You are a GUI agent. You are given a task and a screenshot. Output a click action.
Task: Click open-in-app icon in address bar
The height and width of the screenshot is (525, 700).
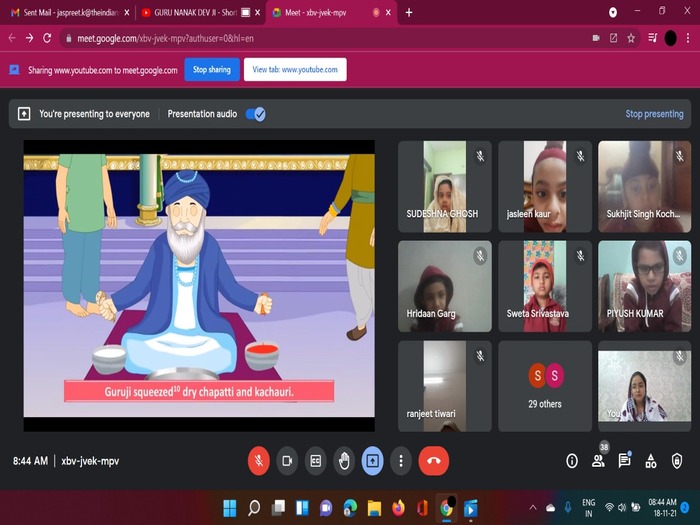[613, 38]
